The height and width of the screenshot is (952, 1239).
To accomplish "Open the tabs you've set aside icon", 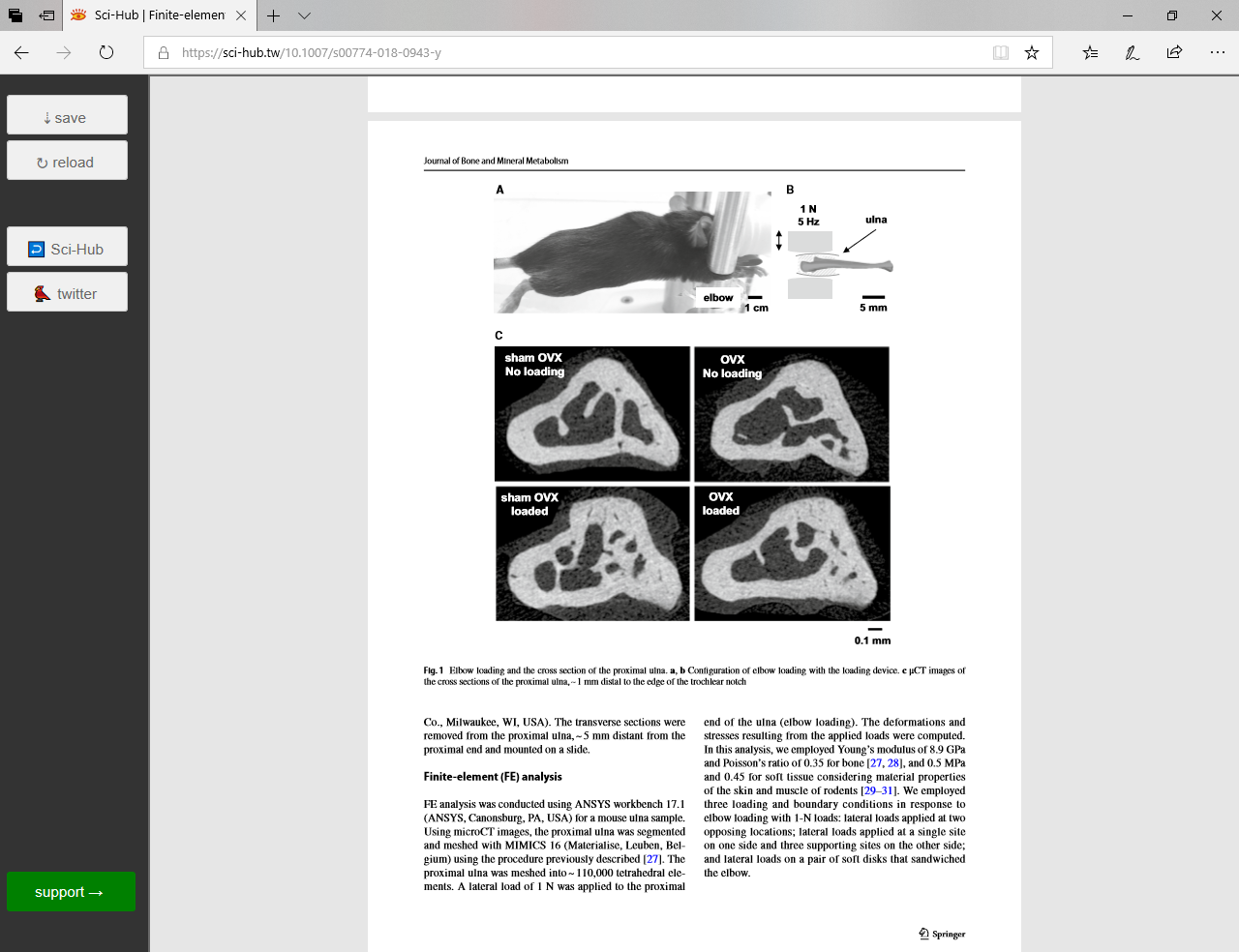I will point(15,15).
